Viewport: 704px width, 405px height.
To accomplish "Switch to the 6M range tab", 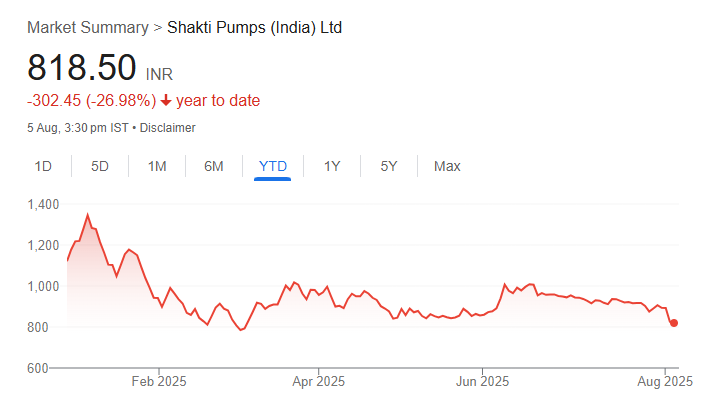I will [214, 166].
